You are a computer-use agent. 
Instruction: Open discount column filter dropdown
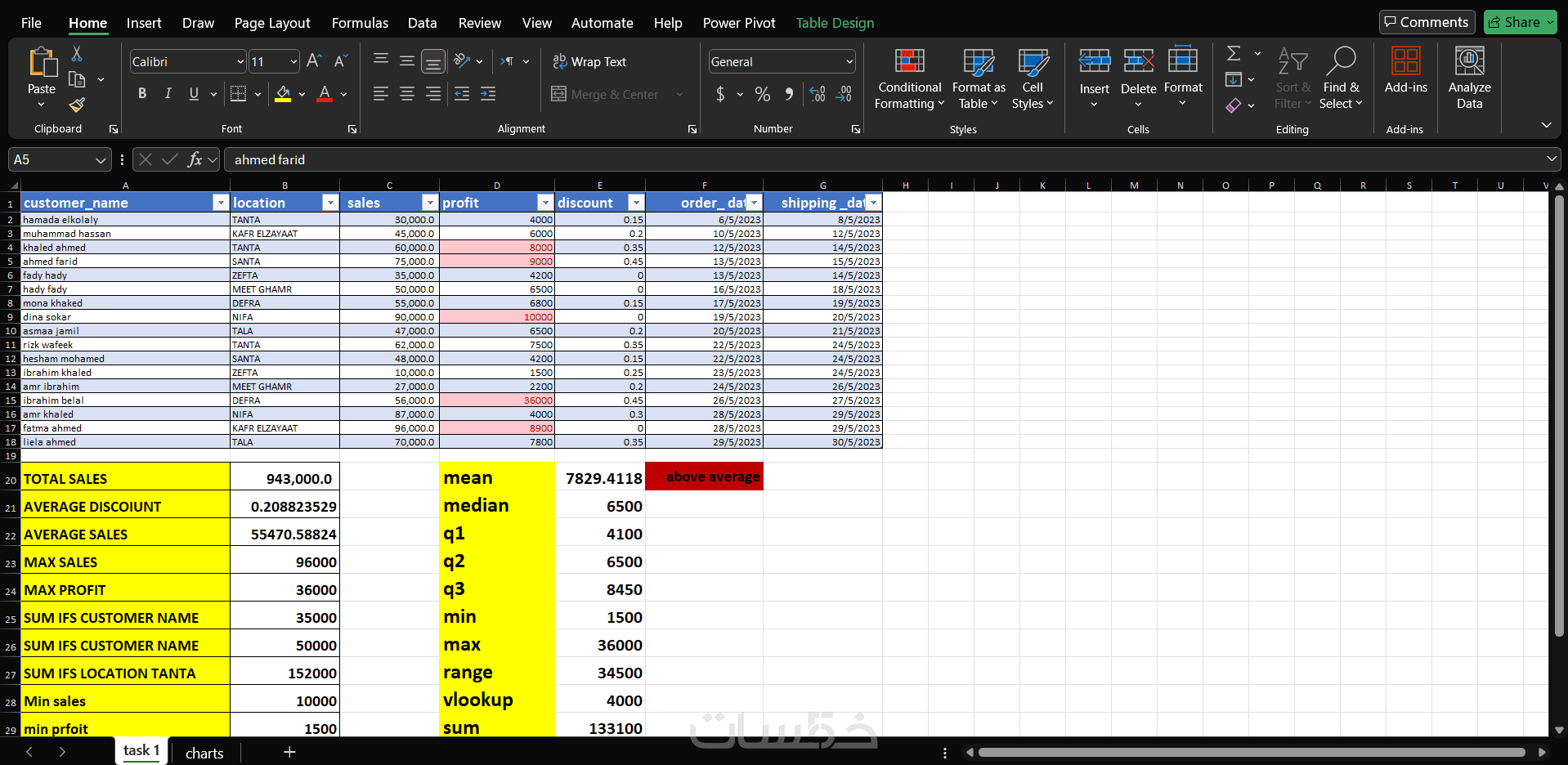636,203
